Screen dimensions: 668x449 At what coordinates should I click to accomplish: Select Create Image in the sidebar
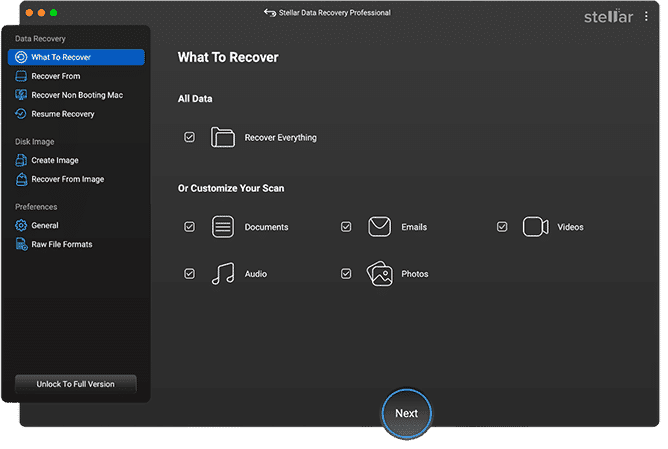pos(55,160)
